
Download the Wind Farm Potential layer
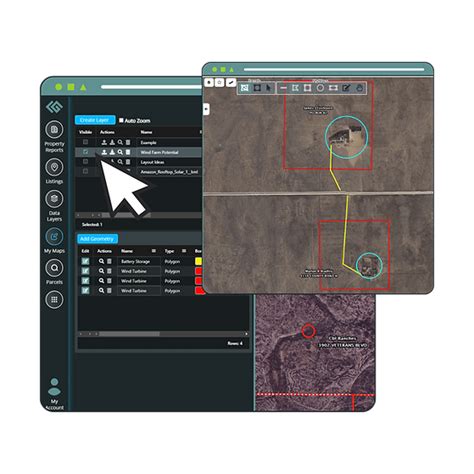pos(112,152)
